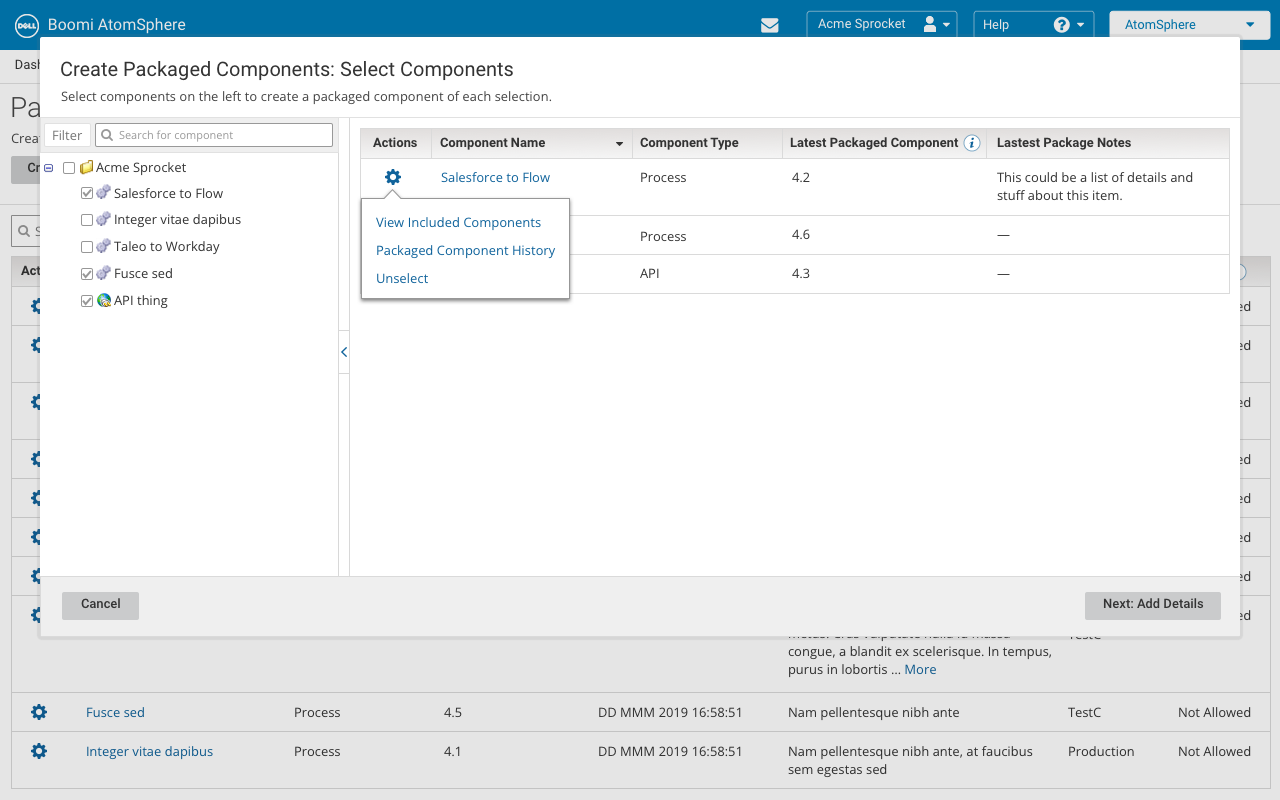Click the Search for component field

pyautogui.click(x=214, y=135)
